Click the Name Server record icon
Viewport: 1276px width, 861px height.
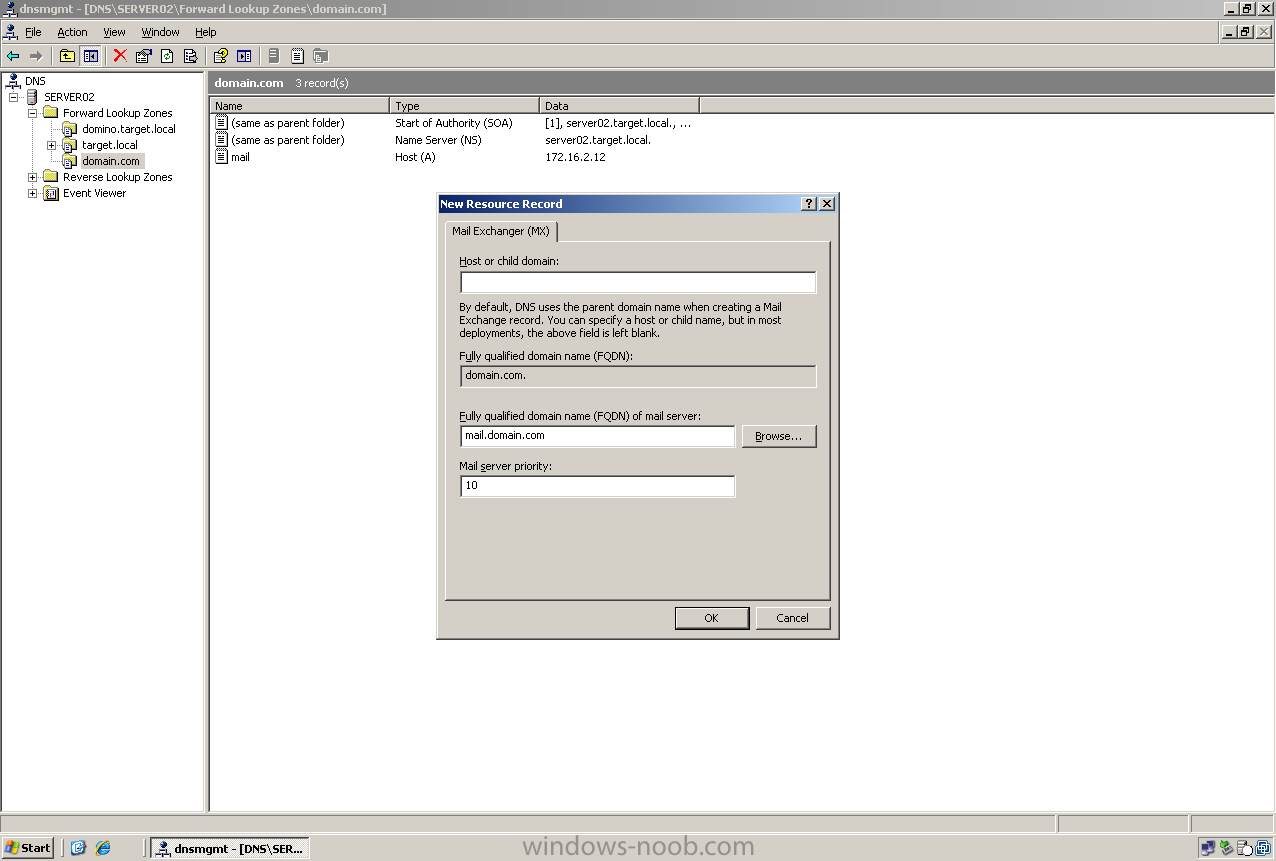click(x=222, y=140)
